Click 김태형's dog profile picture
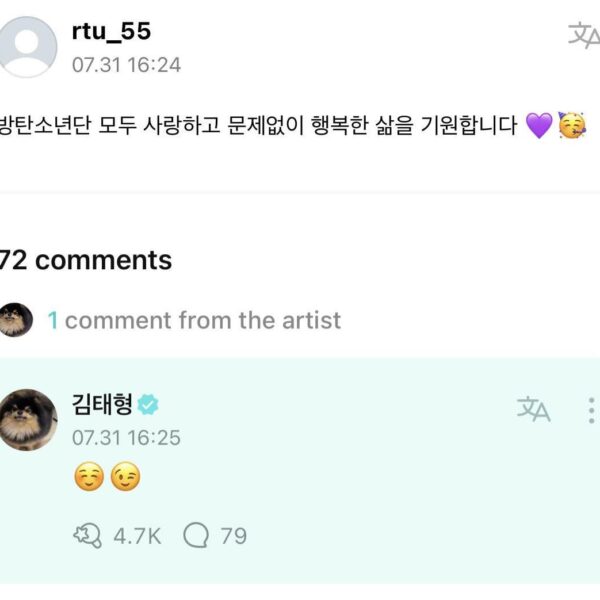Screen dimensions: 600x600 coord(28,420)
